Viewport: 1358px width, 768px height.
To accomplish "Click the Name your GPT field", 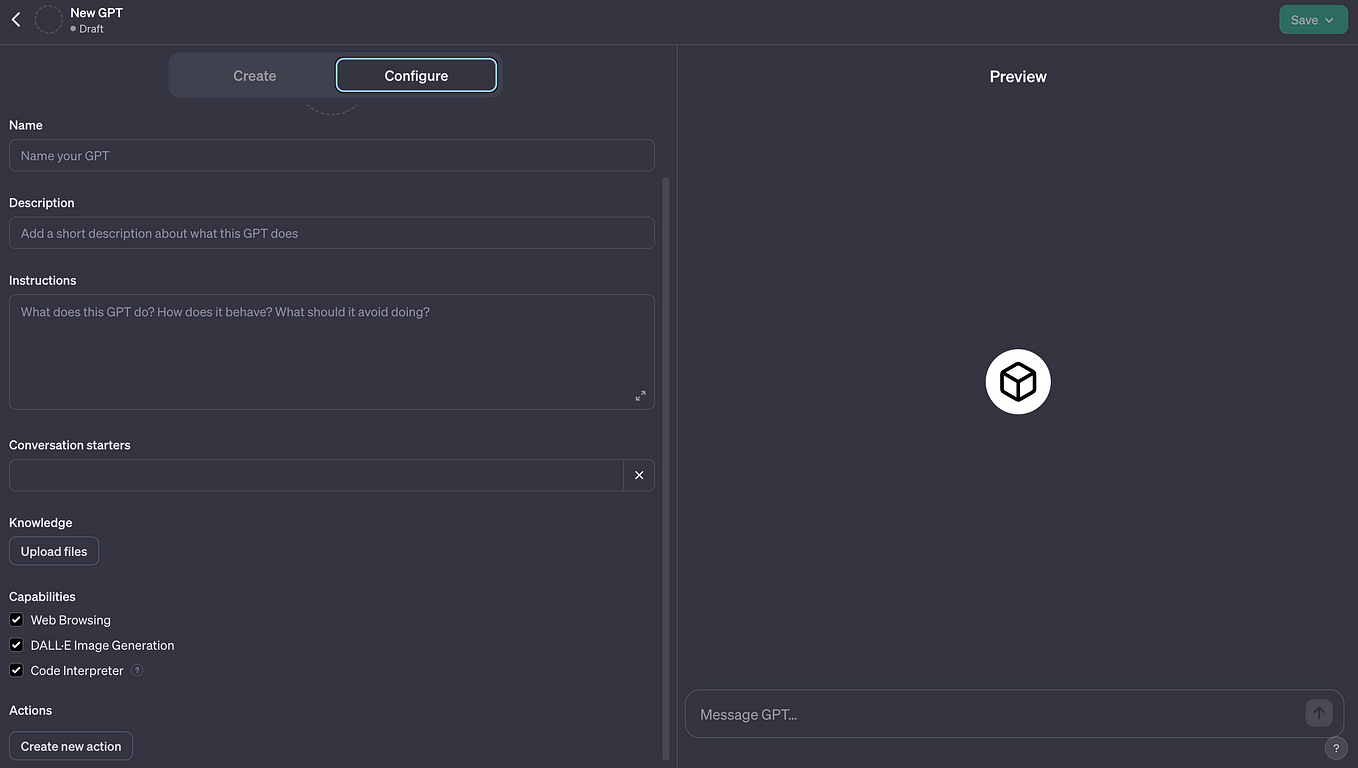I will (x=332, y=155).
